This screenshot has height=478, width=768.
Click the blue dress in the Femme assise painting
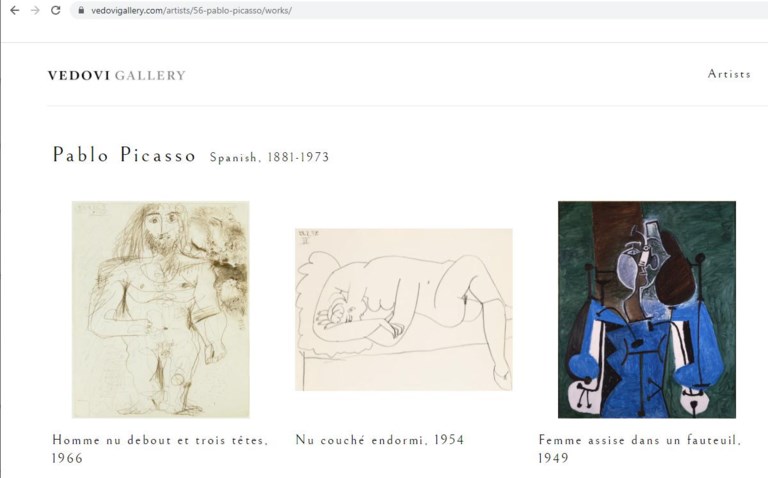pos(637,362)
